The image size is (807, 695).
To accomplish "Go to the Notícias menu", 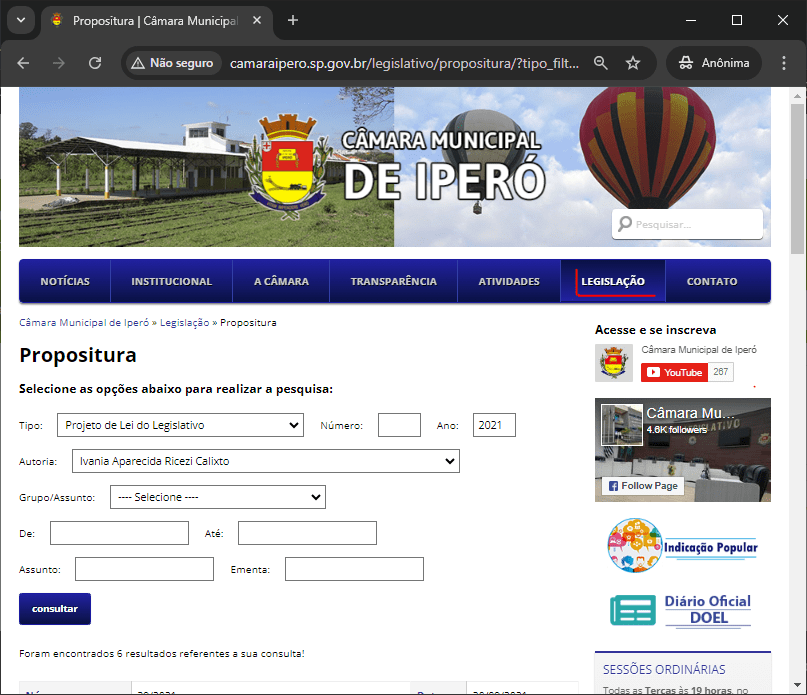I will pos(65,282).
